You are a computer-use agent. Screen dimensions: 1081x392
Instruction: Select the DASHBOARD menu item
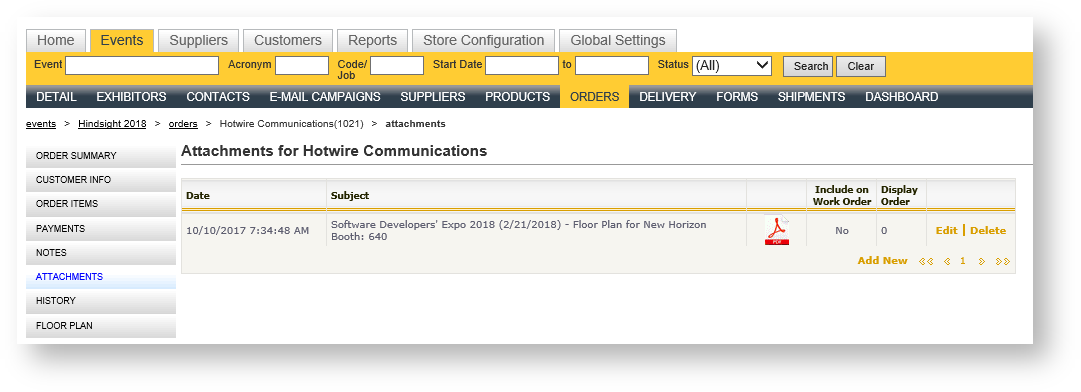(902, 97)
